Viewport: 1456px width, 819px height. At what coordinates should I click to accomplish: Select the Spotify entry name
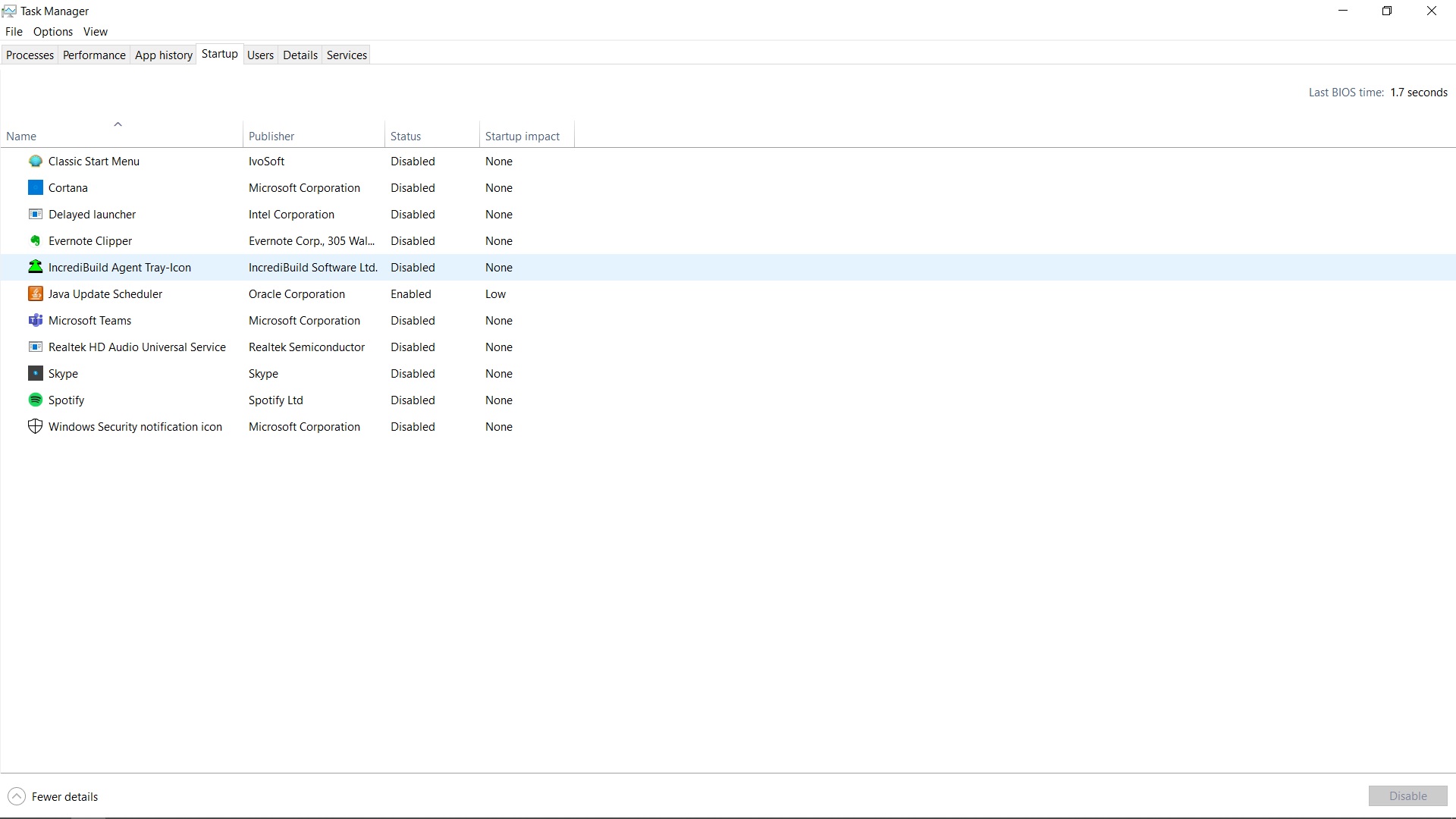(x=67, y=400)
